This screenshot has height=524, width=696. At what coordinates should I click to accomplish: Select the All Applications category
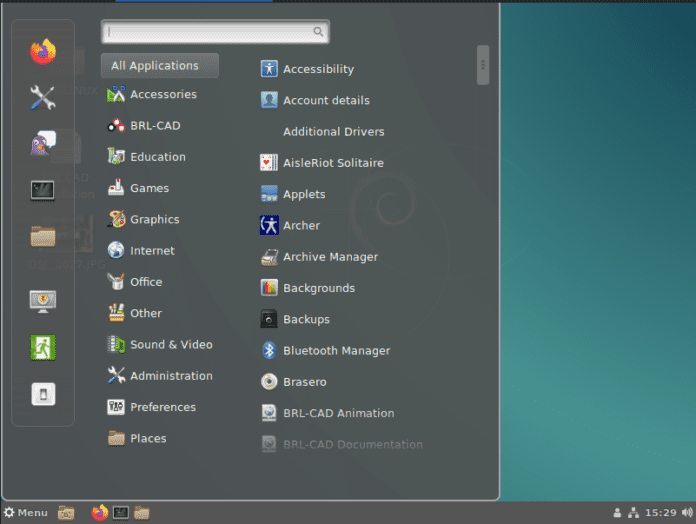tap(160, 66)
